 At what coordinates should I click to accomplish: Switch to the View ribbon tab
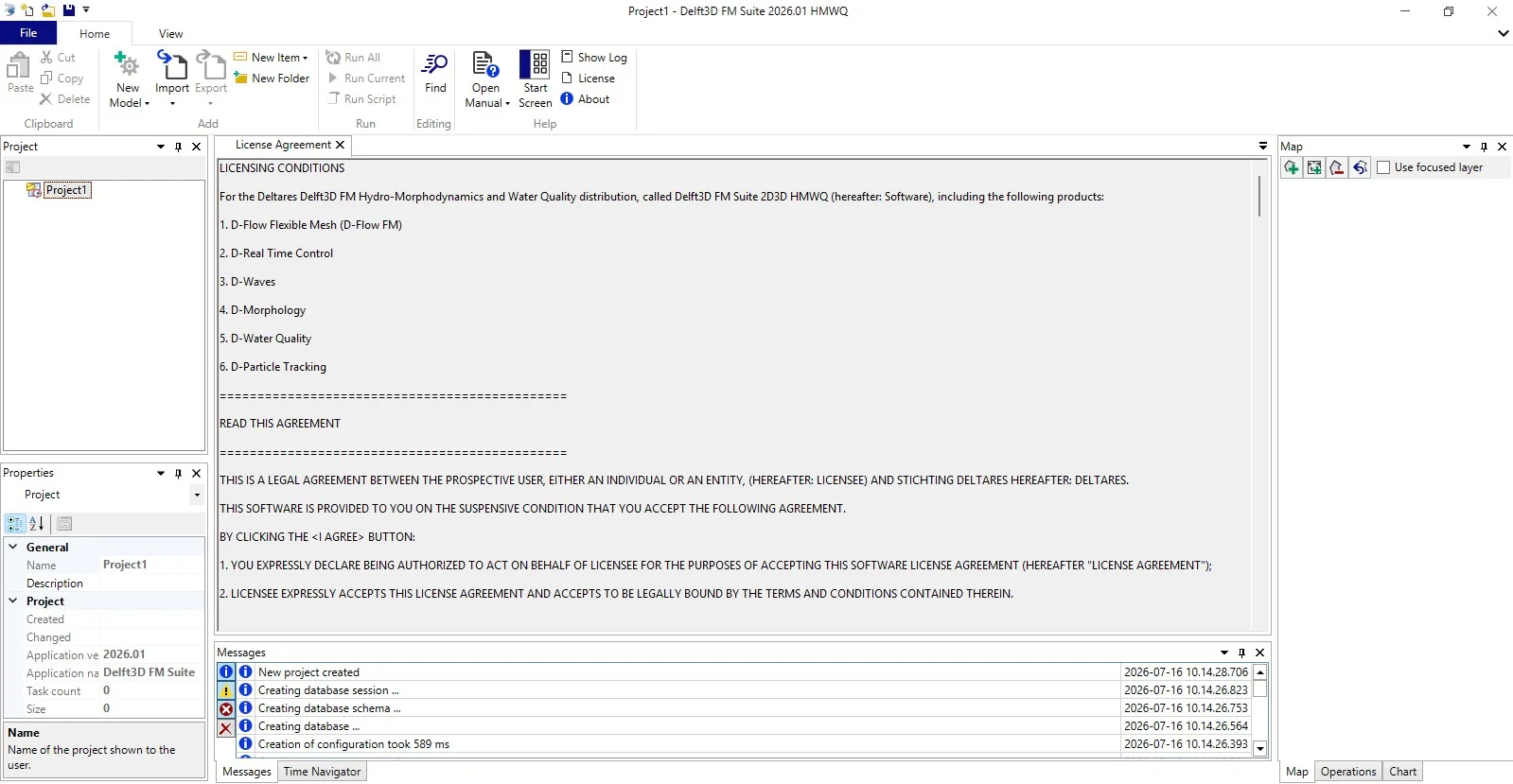coord(171,34)
